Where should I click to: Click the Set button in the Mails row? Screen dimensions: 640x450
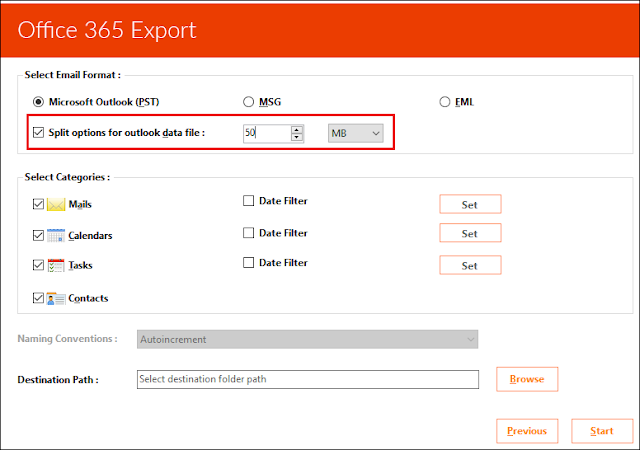(x=470, y=204)
